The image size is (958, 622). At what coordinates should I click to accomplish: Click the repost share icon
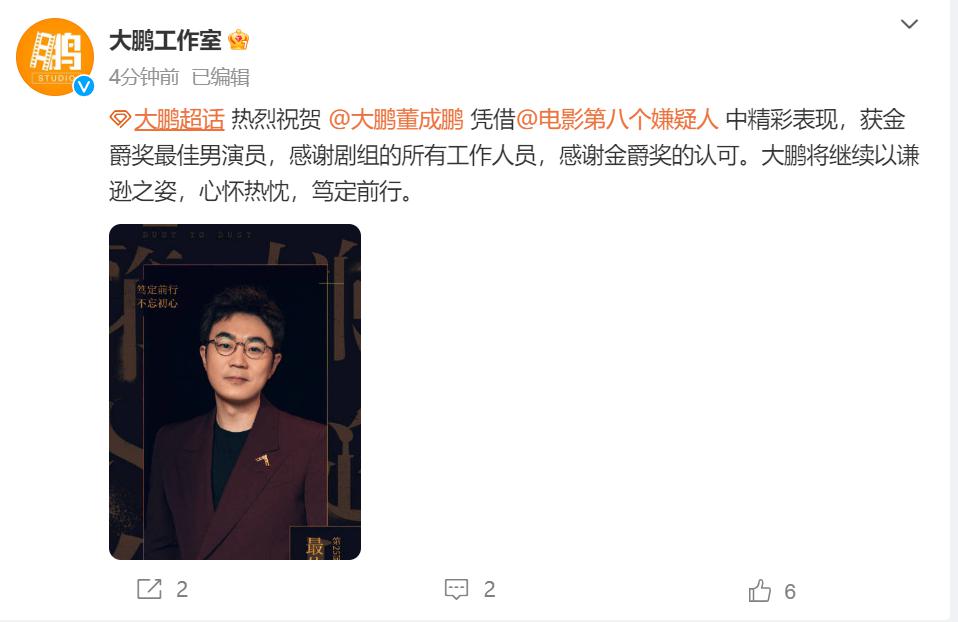pyautogui.click(x=149, y=589)
